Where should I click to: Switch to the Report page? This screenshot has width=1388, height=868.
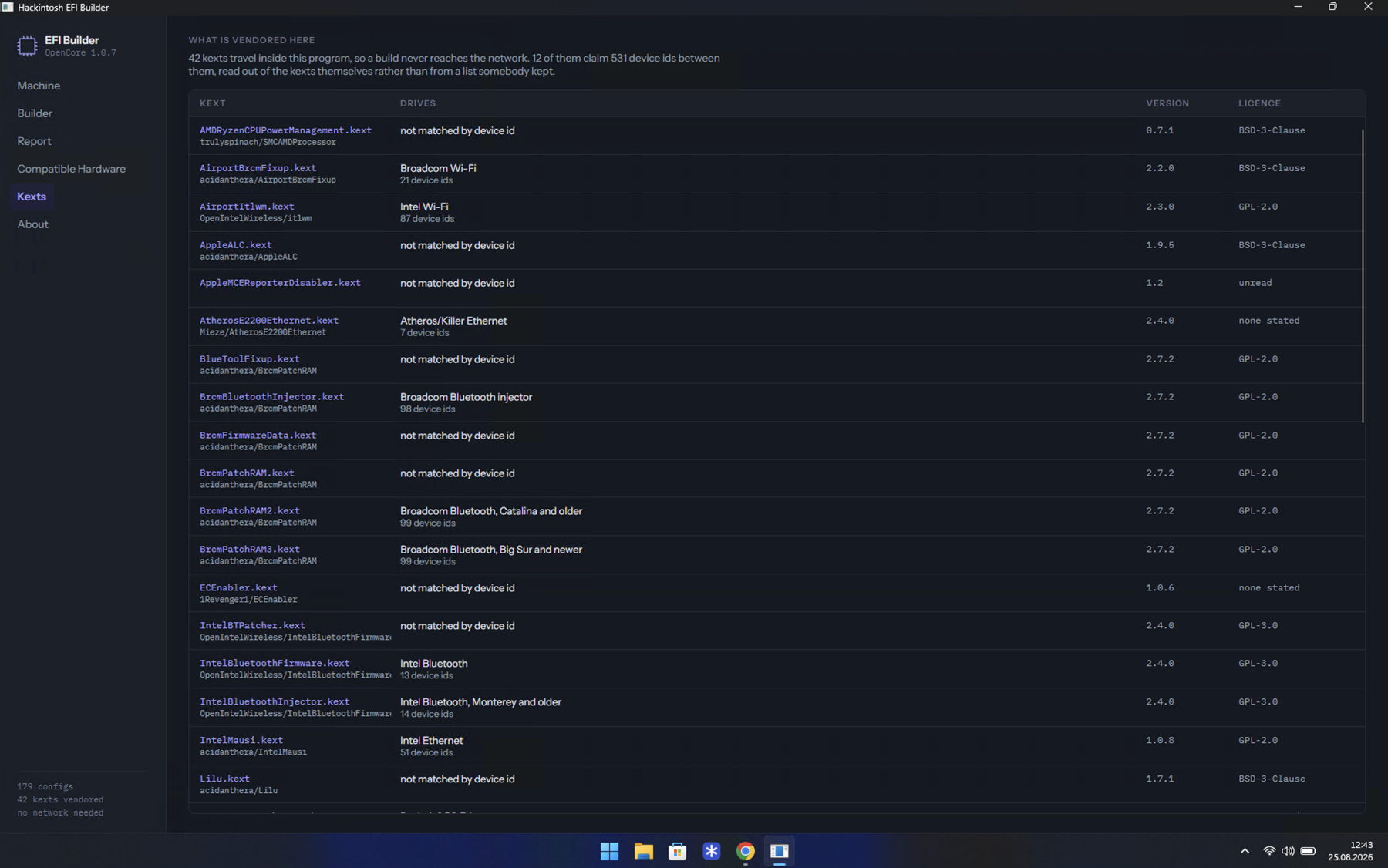(34, 141)
